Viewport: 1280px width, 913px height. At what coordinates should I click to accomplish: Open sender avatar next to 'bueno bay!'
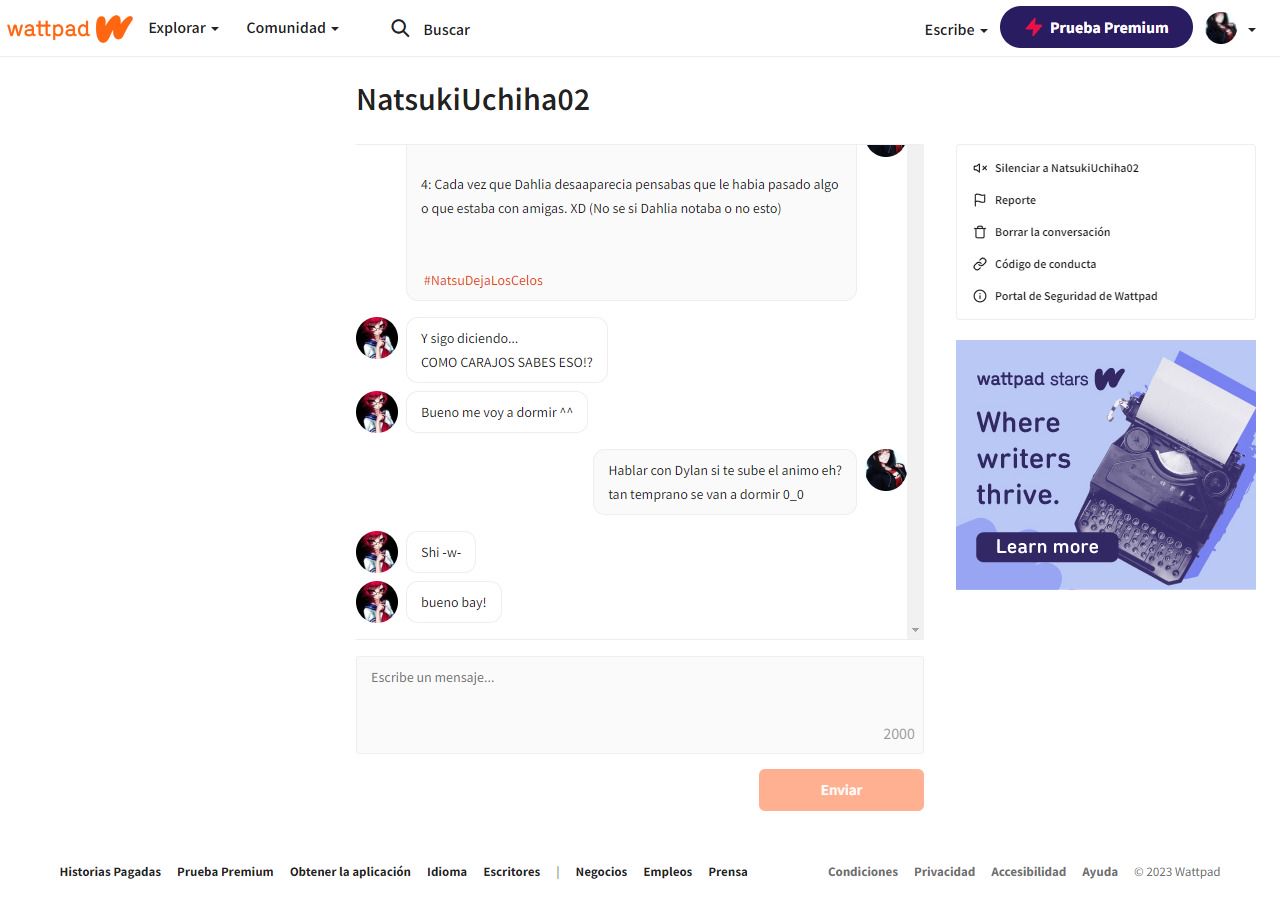[377, 602]
